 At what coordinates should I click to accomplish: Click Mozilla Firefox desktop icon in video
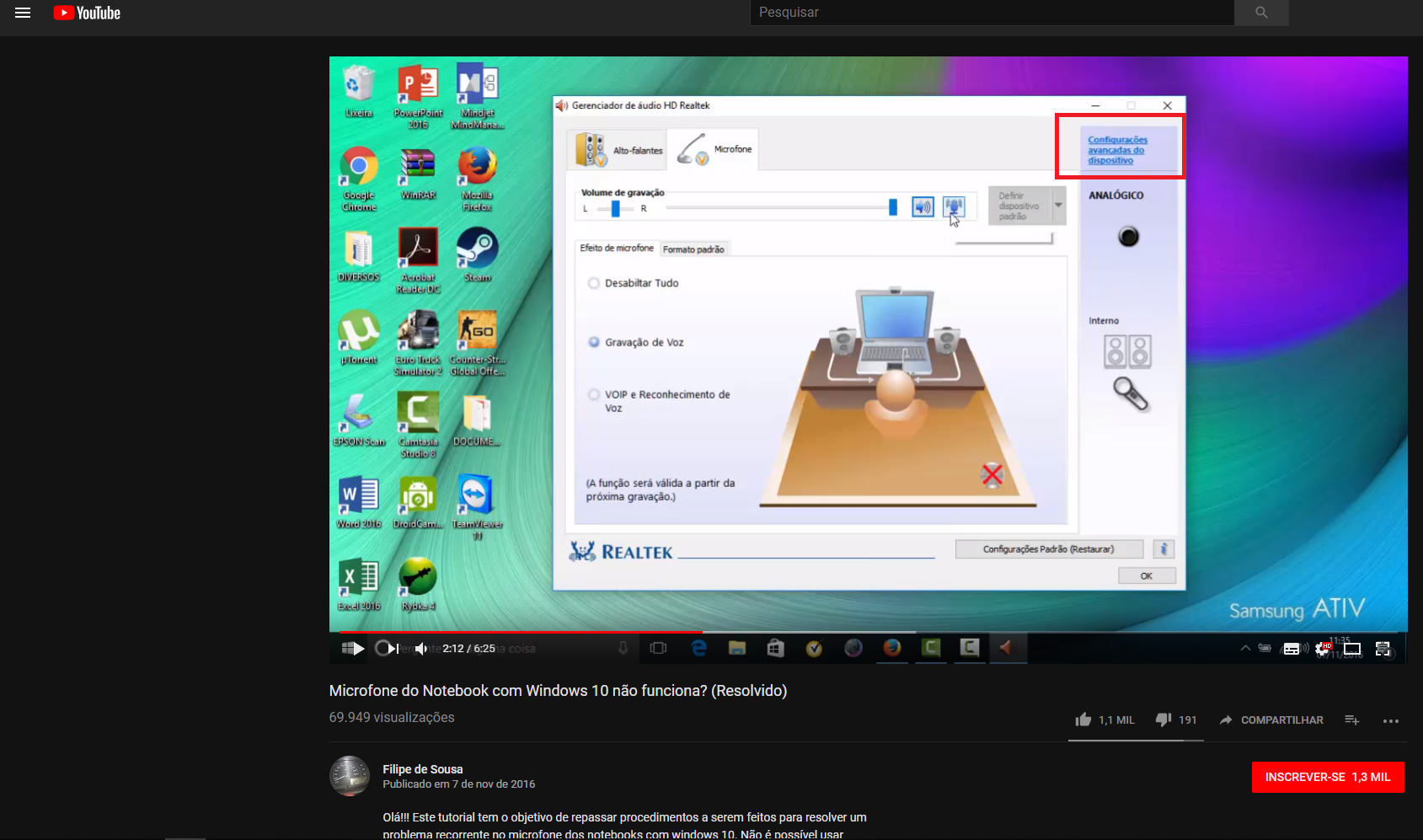(x=478, y=178)
